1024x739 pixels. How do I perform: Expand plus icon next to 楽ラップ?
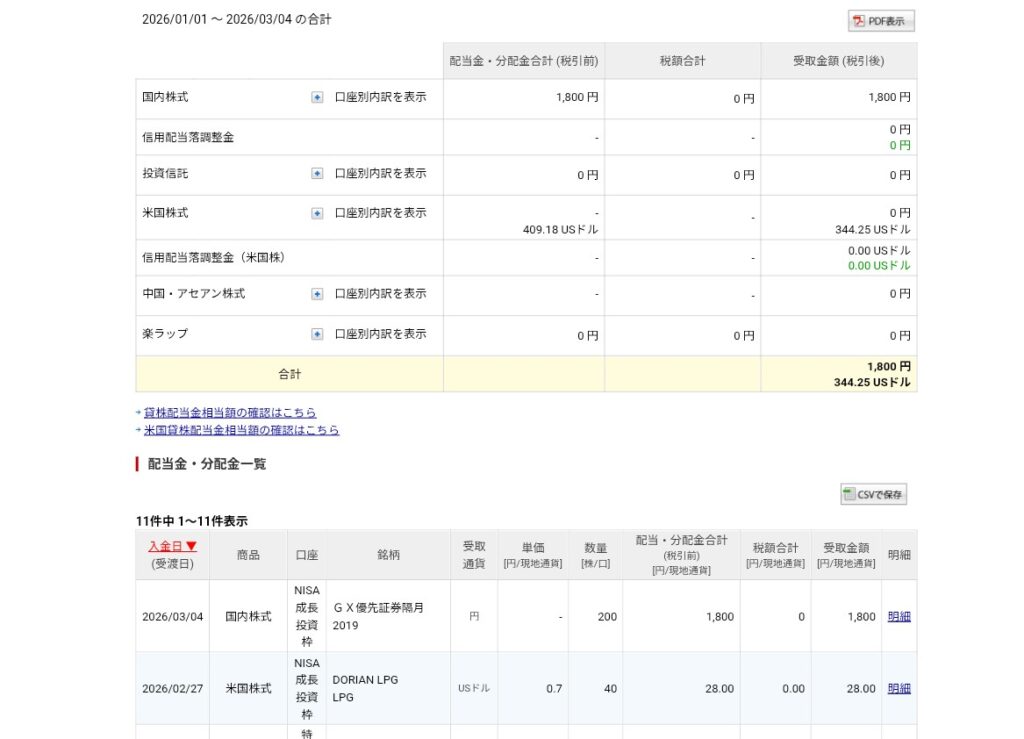[317, 334]
